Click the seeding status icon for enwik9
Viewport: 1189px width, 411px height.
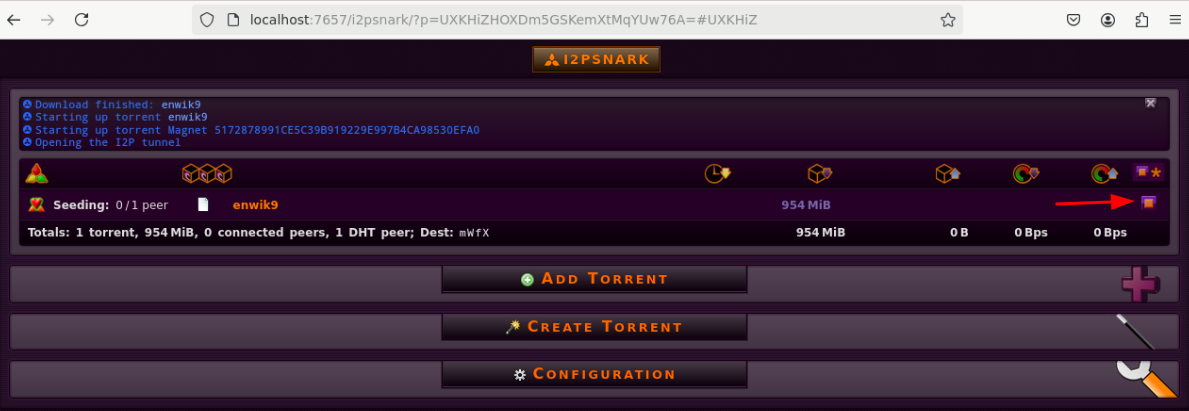point(36,205)
